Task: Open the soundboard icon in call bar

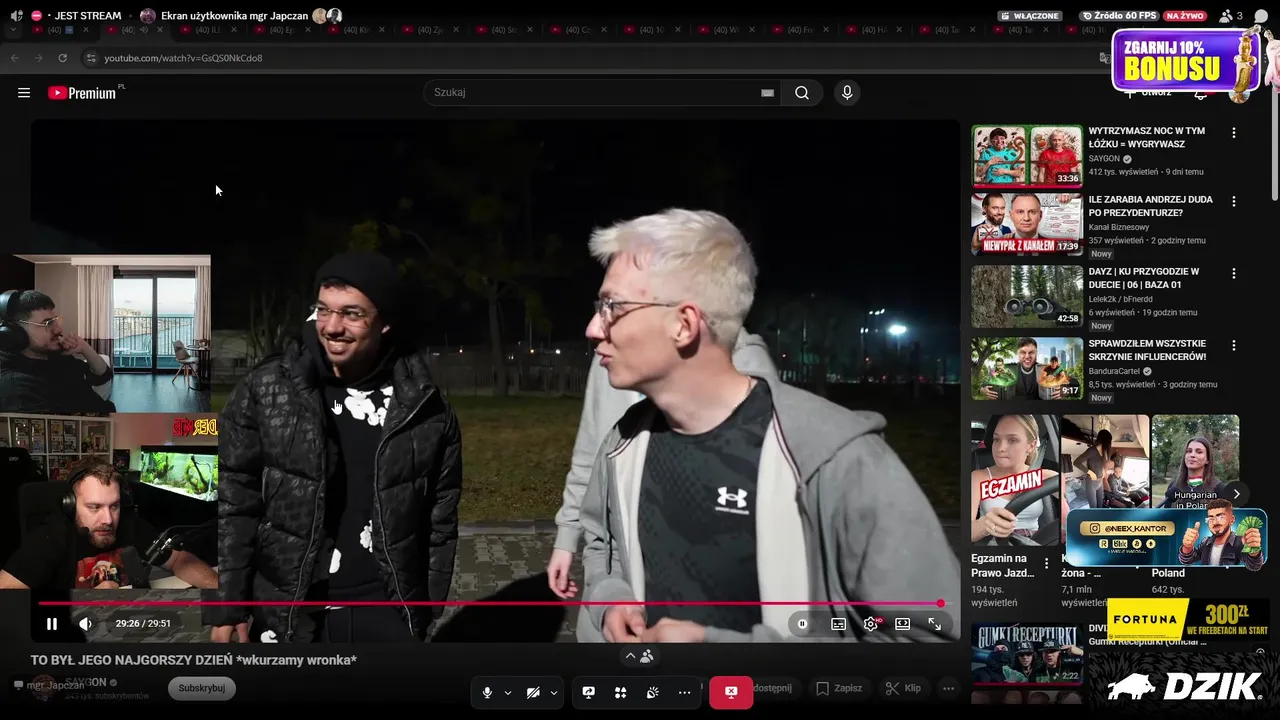Action: 652,692
